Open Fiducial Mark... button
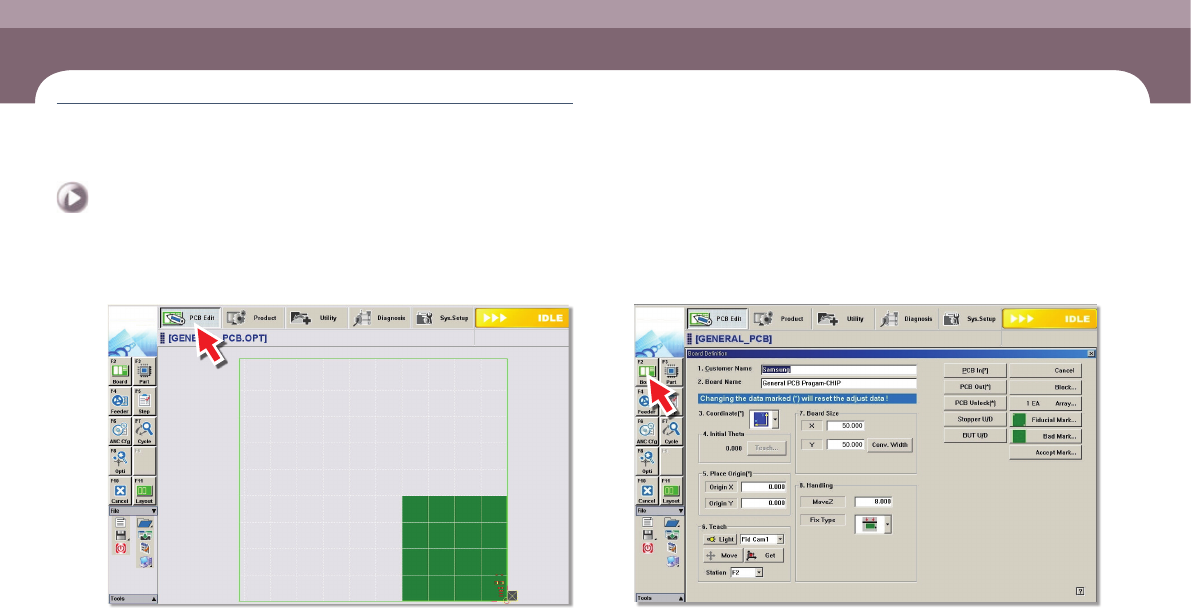This screenshot has height=610, width=1191. click(1045, 419)
